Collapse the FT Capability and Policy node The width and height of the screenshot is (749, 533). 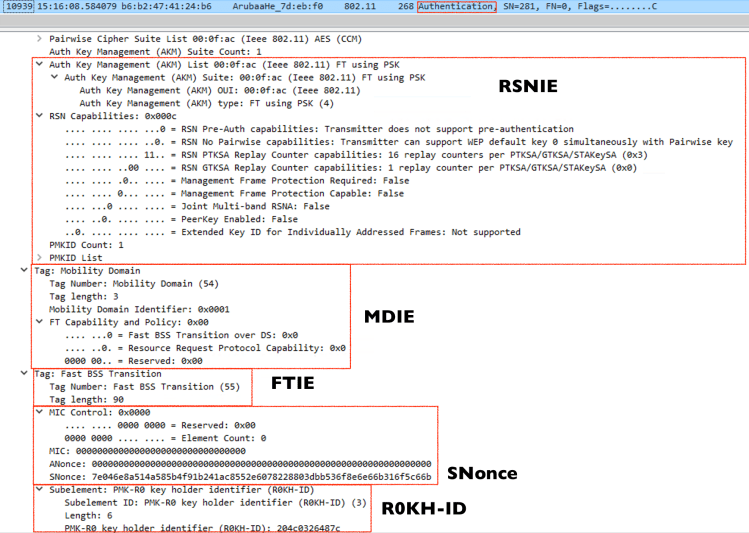click(38, 322)
